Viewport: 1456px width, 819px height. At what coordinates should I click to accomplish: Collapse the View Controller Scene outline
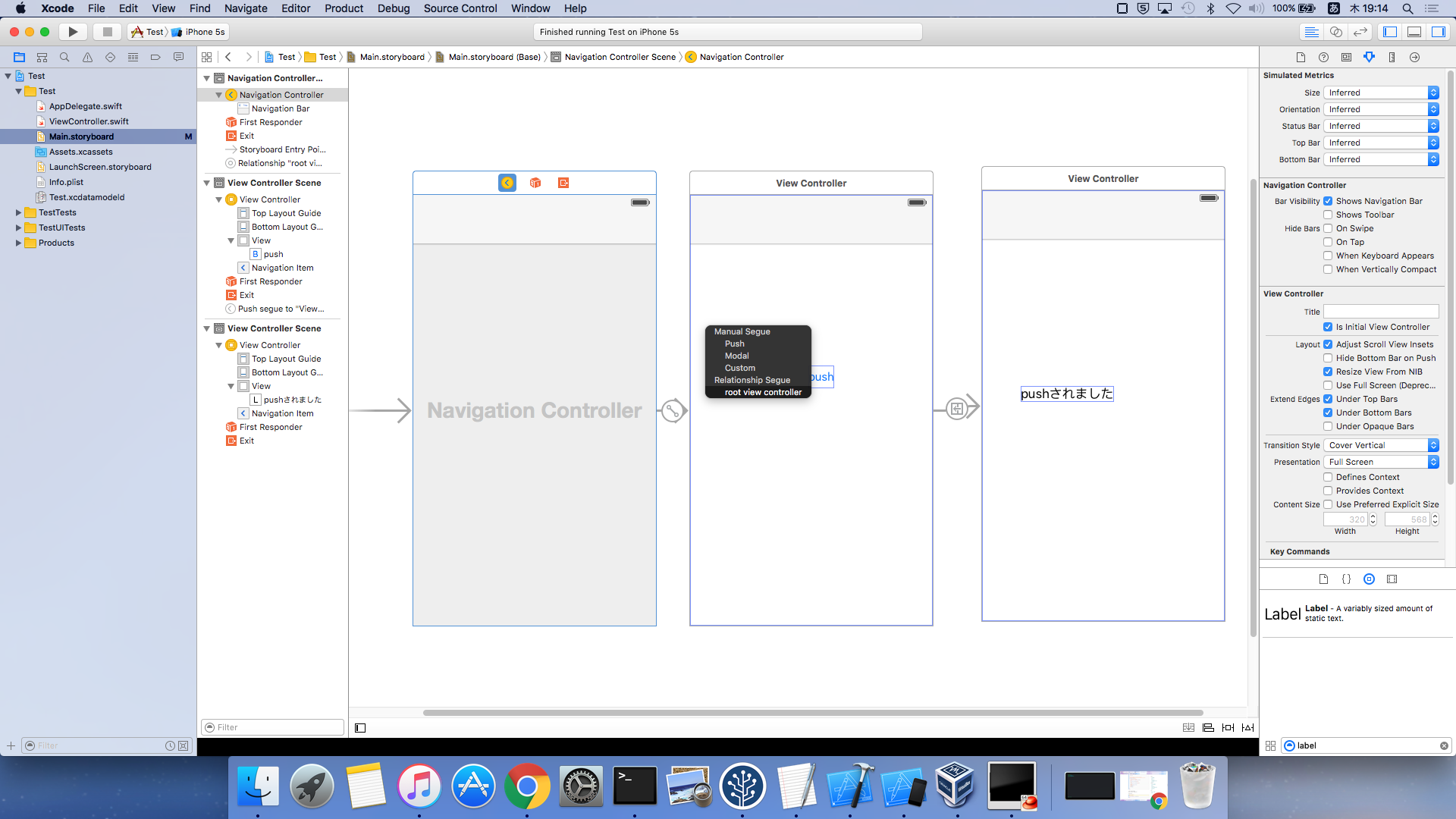(x=206, y=182)
